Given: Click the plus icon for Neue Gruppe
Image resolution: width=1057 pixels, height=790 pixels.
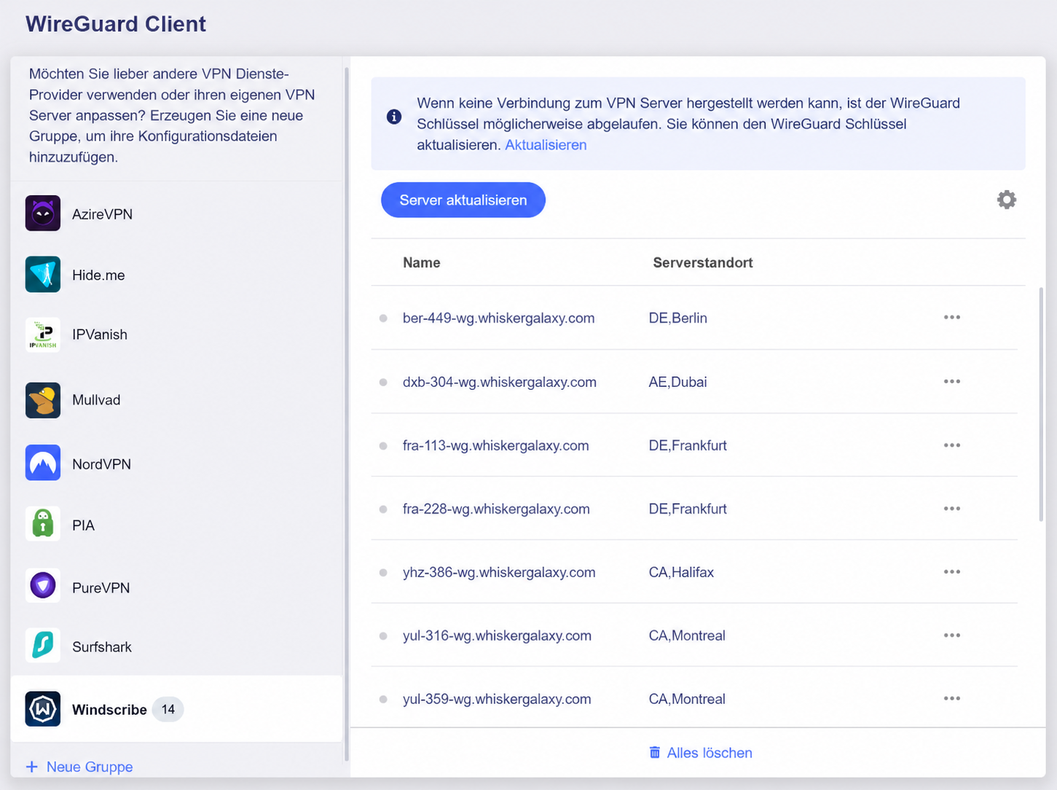Looking at the screenshot, I should pos(32,766).
